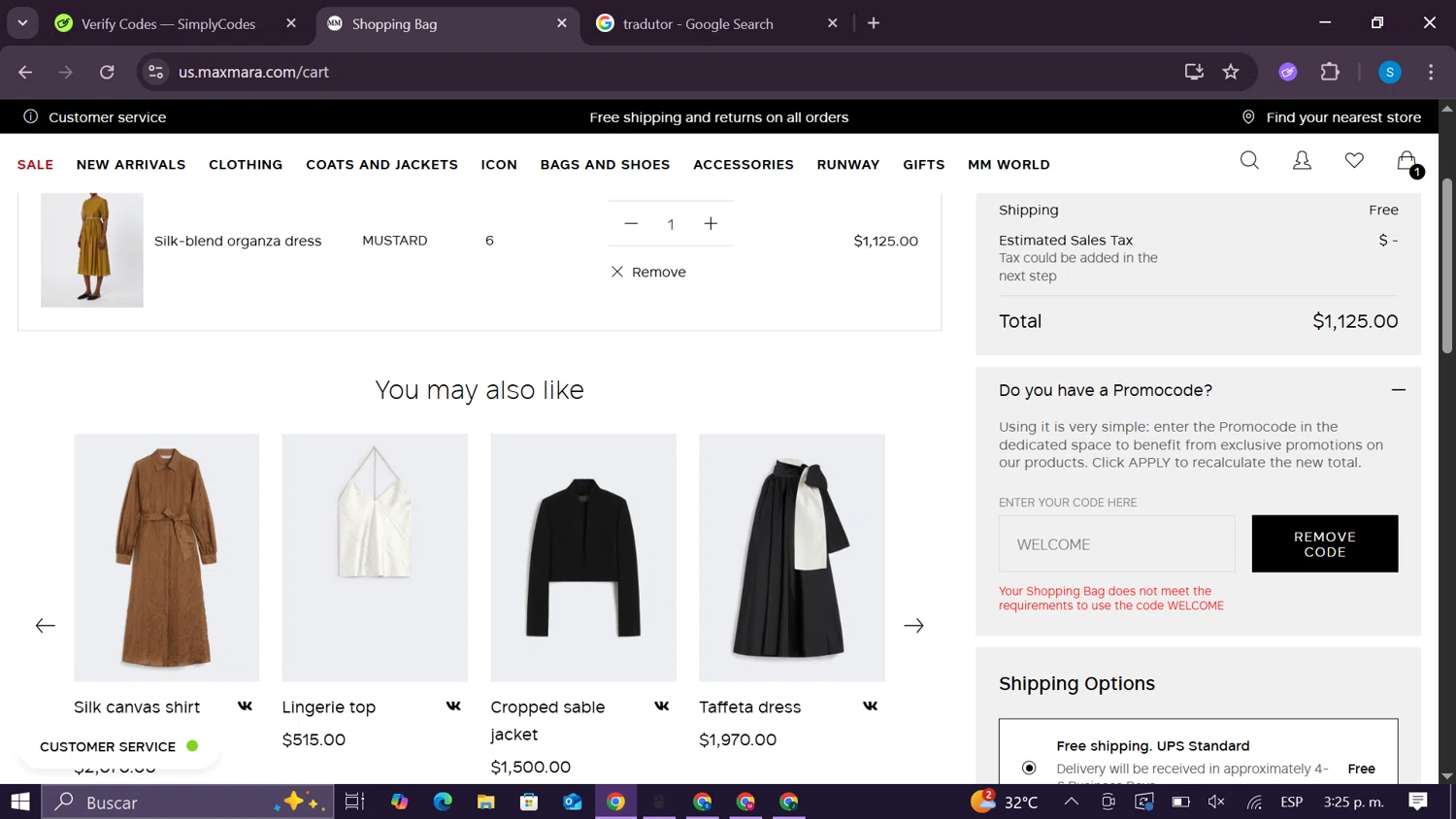Click the Silk-blend organza dress name

(x=238, y=241)
